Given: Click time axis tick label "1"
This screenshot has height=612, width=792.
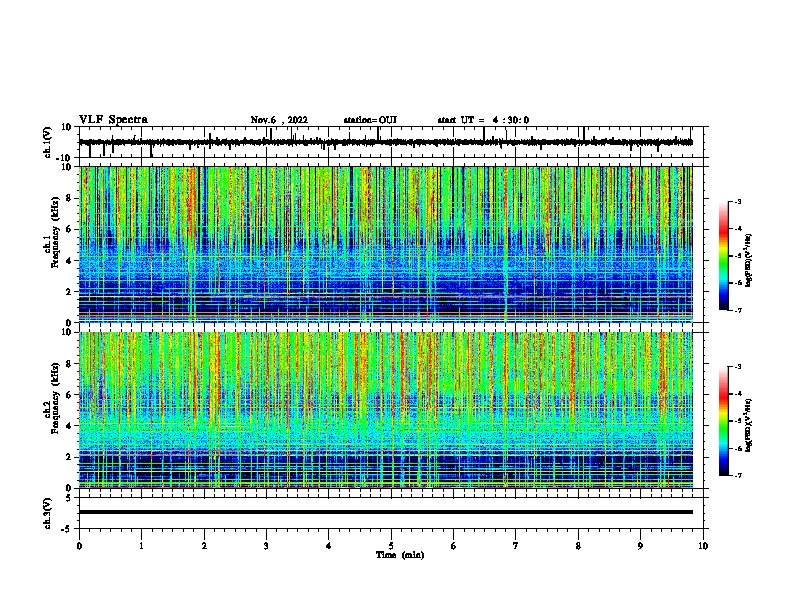Looking at the screenshot, I should 141,545.
